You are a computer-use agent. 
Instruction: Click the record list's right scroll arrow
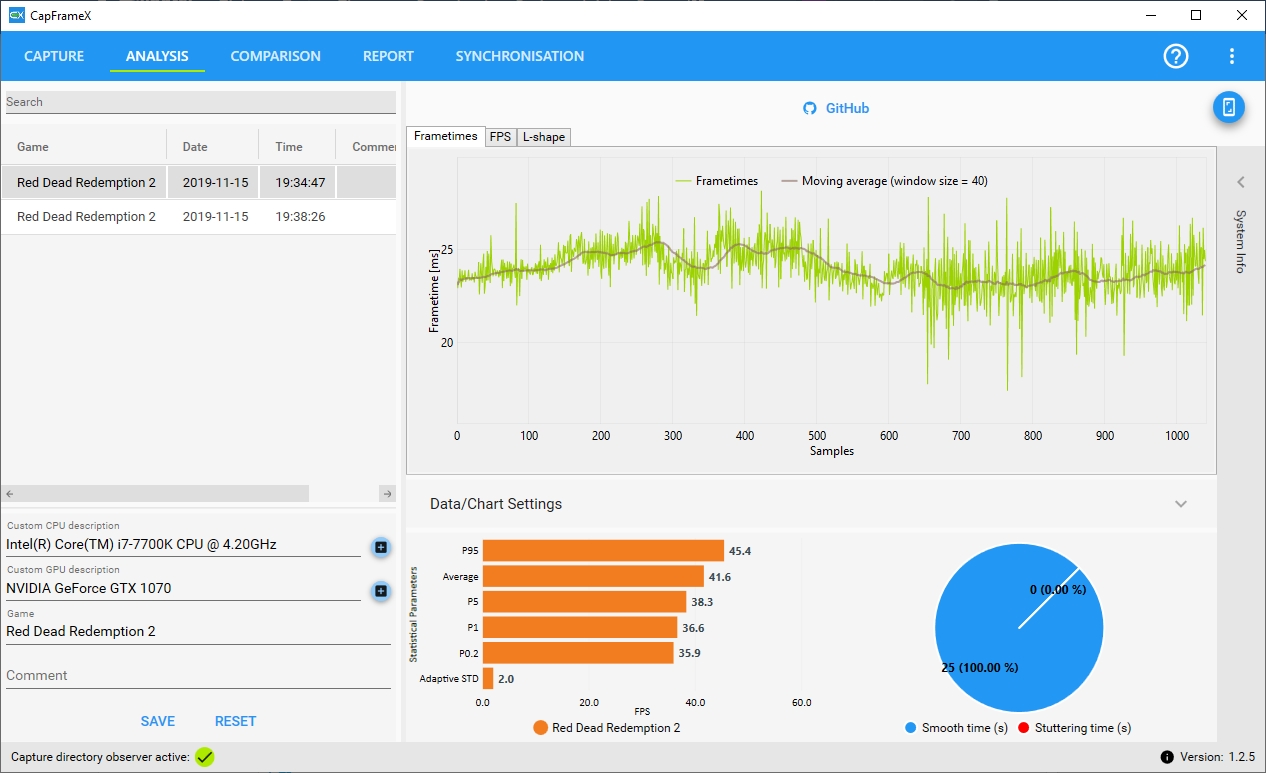coord(388,494)
